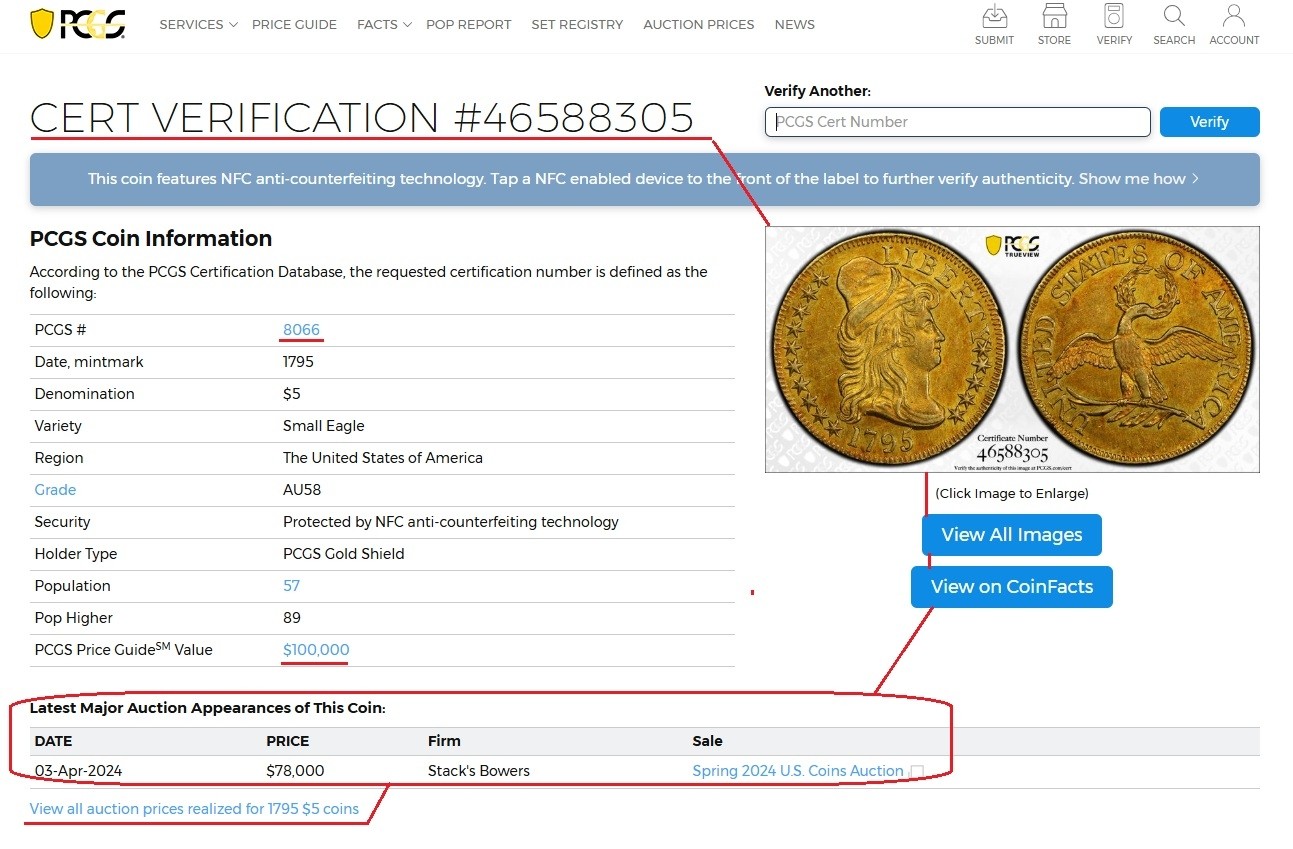
Task: Open the Price Guide menu item
Action: (294, 24)
